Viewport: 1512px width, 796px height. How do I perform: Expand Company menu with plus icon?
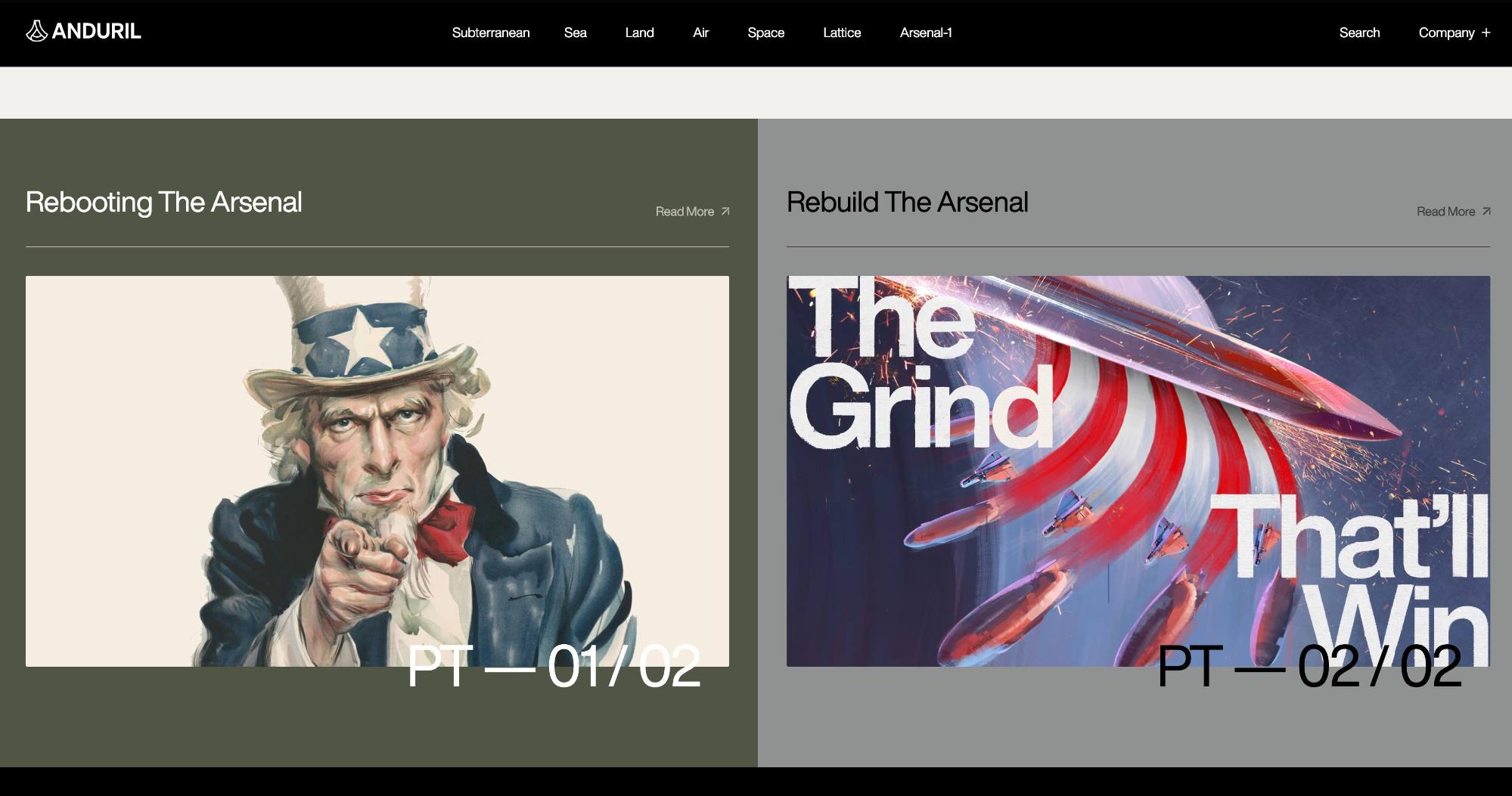[1486, 33]
